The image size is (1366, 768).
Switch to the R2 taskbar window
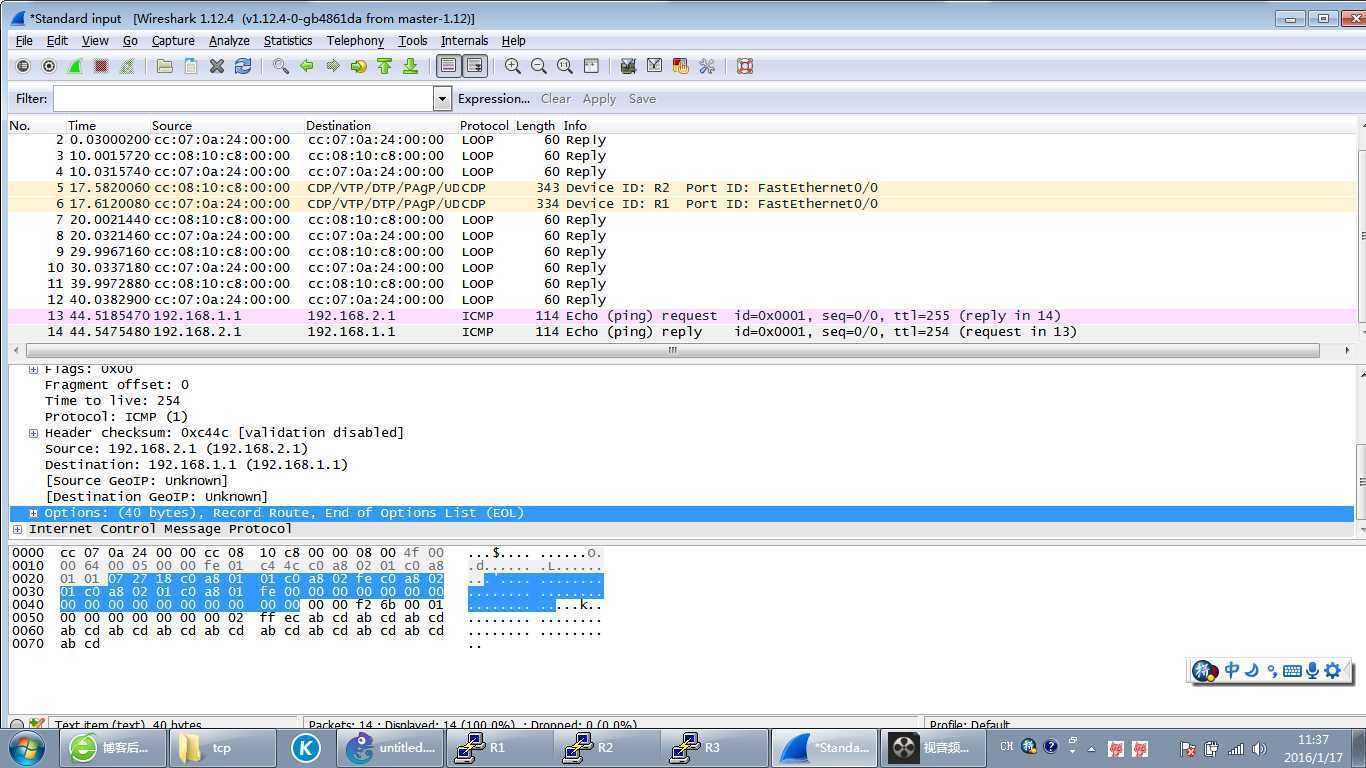(x=605, y=747)
